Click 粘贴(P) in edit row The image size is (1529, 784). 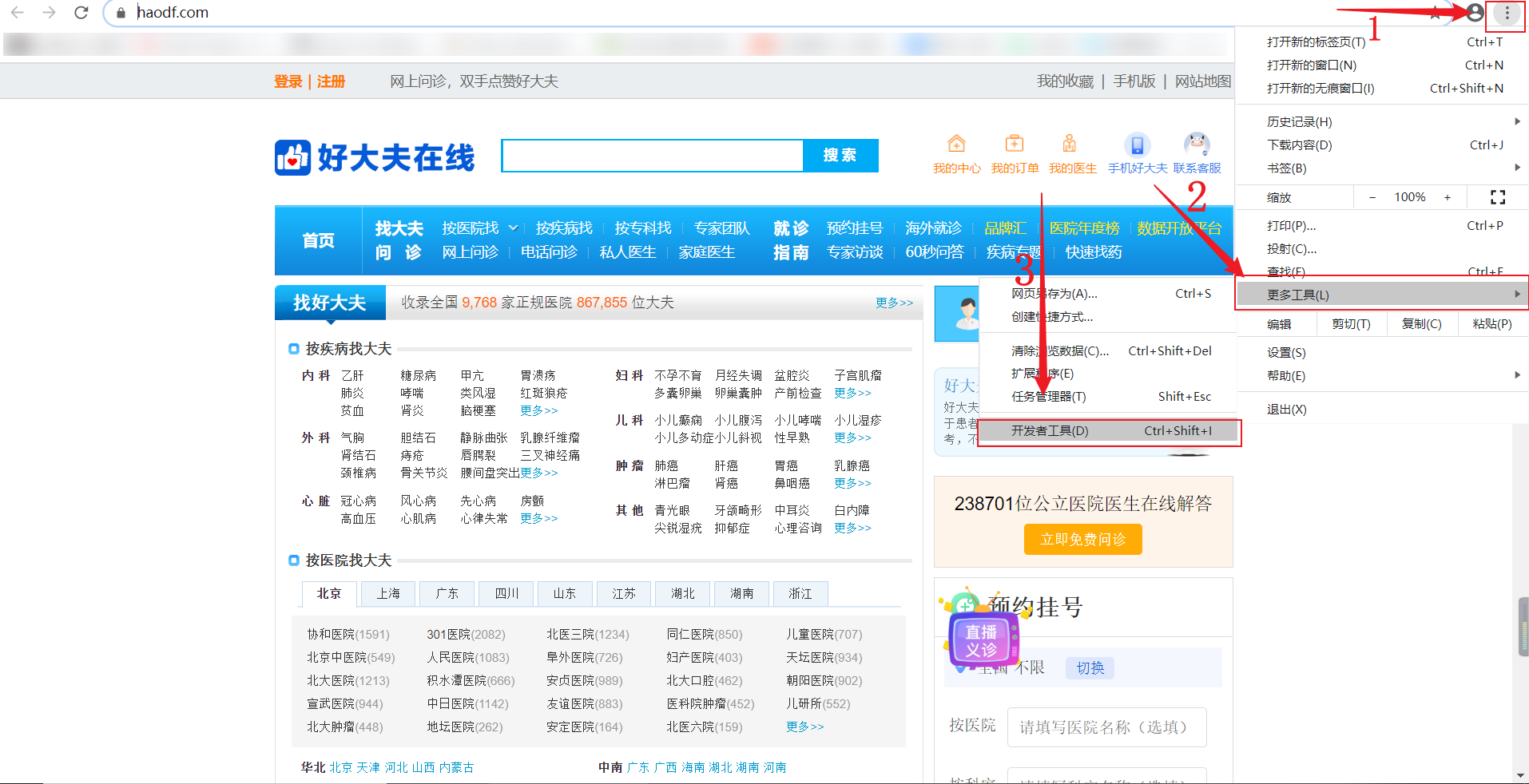(1492, 324)
